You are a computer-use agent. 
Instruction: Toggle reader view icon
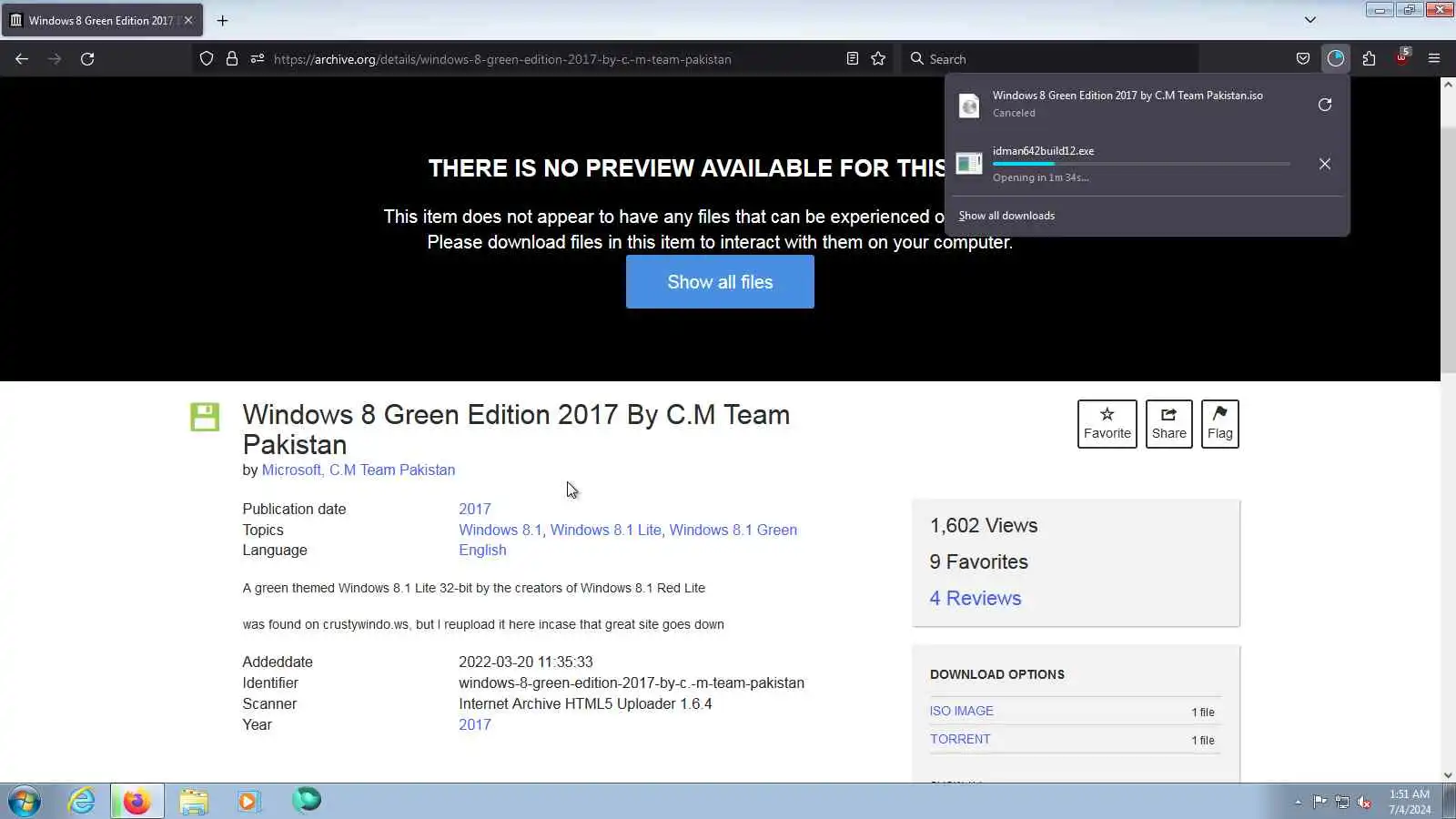click(853, 59)
